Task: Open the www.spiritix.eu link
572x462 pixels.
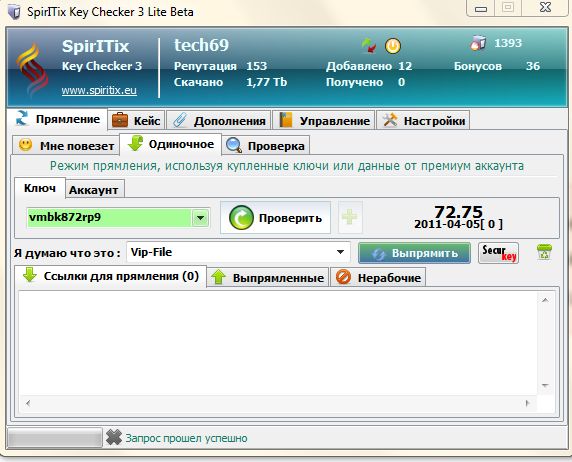Action: point(99,90)
